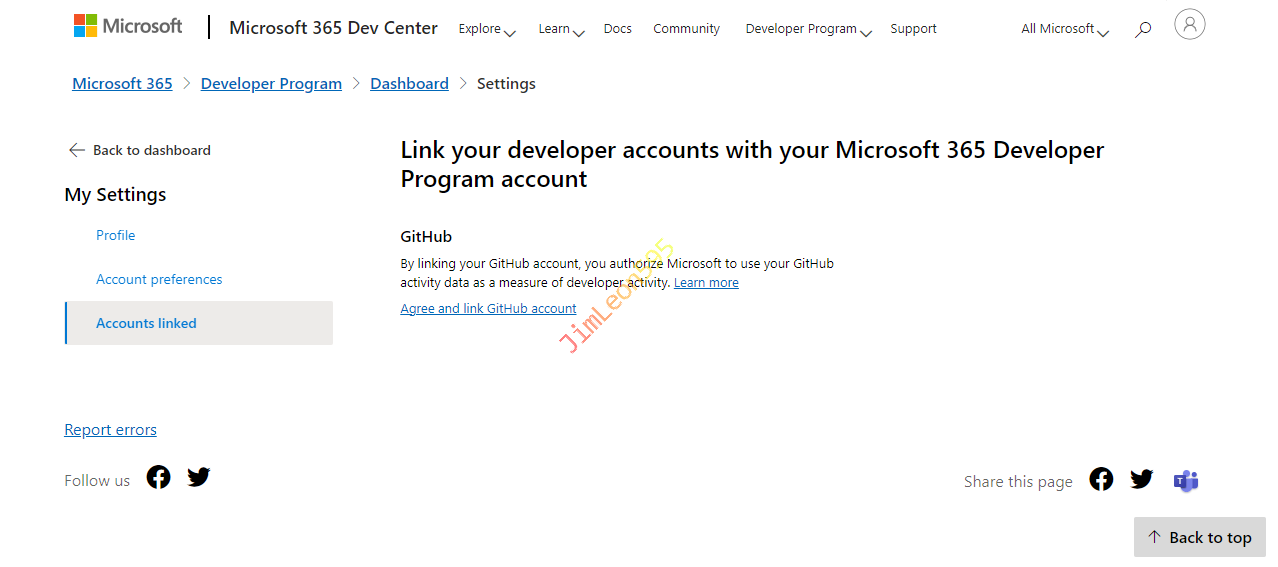
Task: Share this page on Twitter
Action: point(1142,479)
